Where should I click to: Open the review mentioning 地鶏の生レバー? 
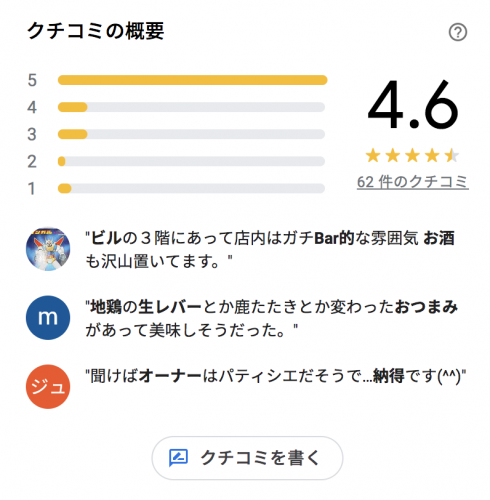click(x=272, y=318)
